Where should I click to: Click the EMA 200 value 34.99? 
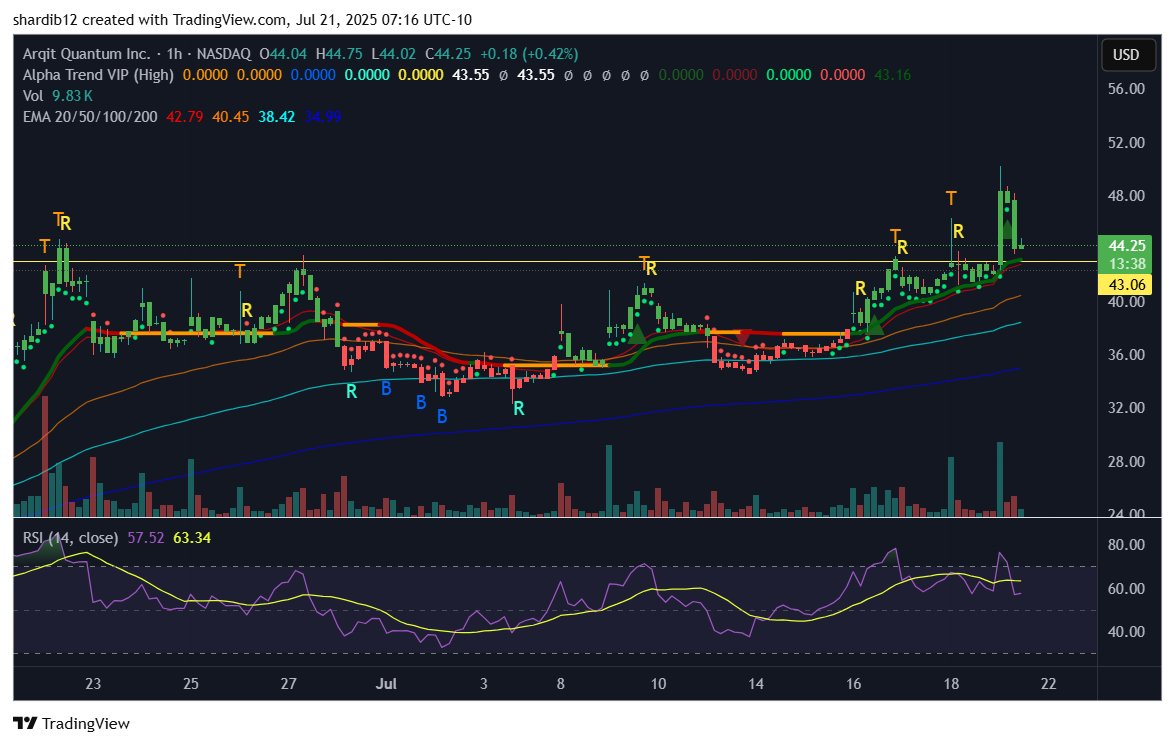point(323,117)
